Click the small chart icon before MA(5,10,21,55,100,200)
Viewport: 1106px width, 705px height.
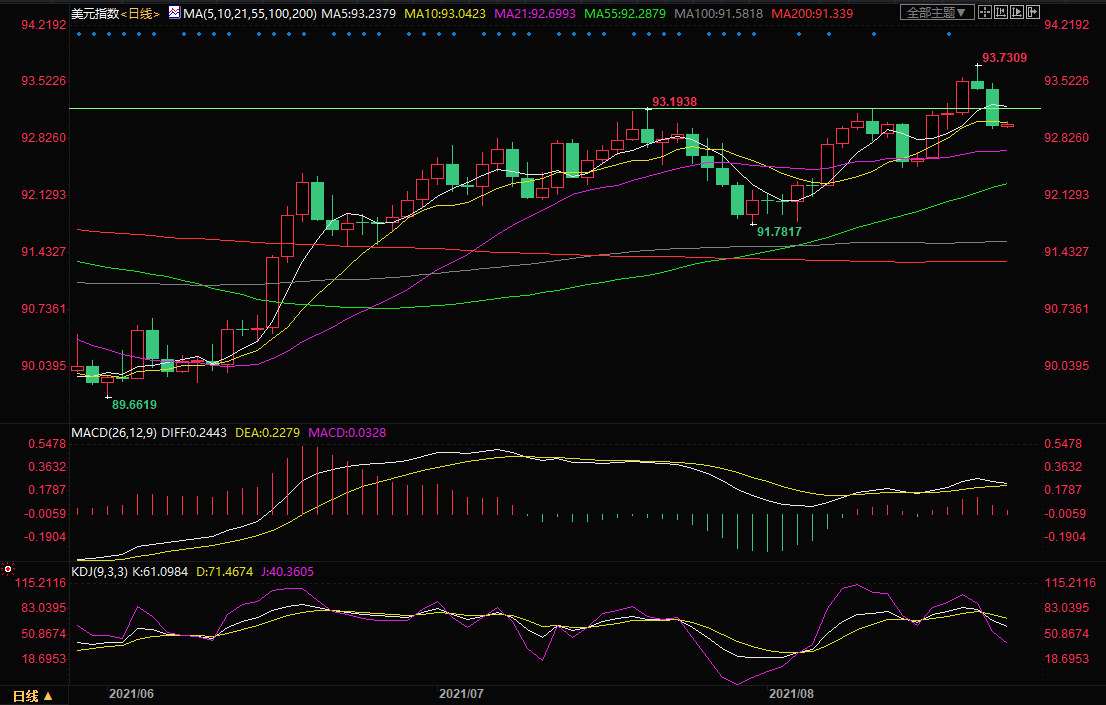pos(175,13)
